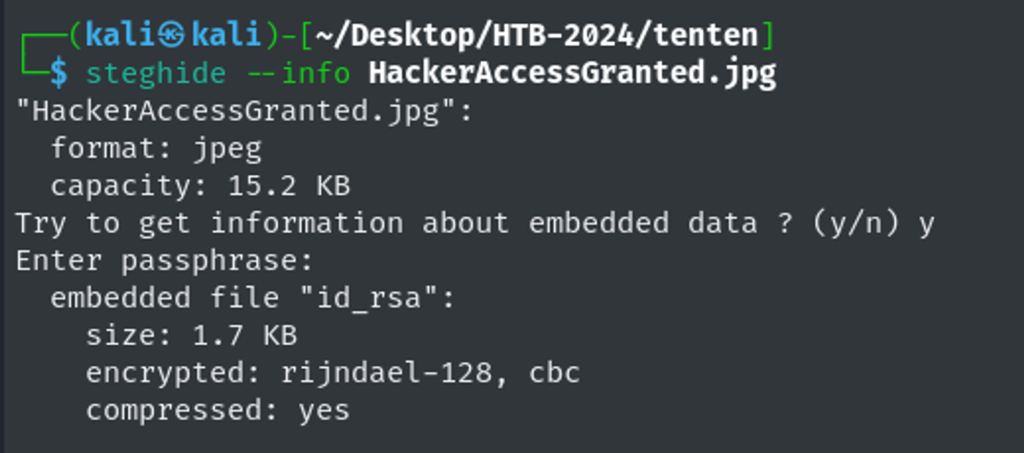
Task: Click the quoted HackerAccessGranted.jpg output line
Action: click(244, 110)
